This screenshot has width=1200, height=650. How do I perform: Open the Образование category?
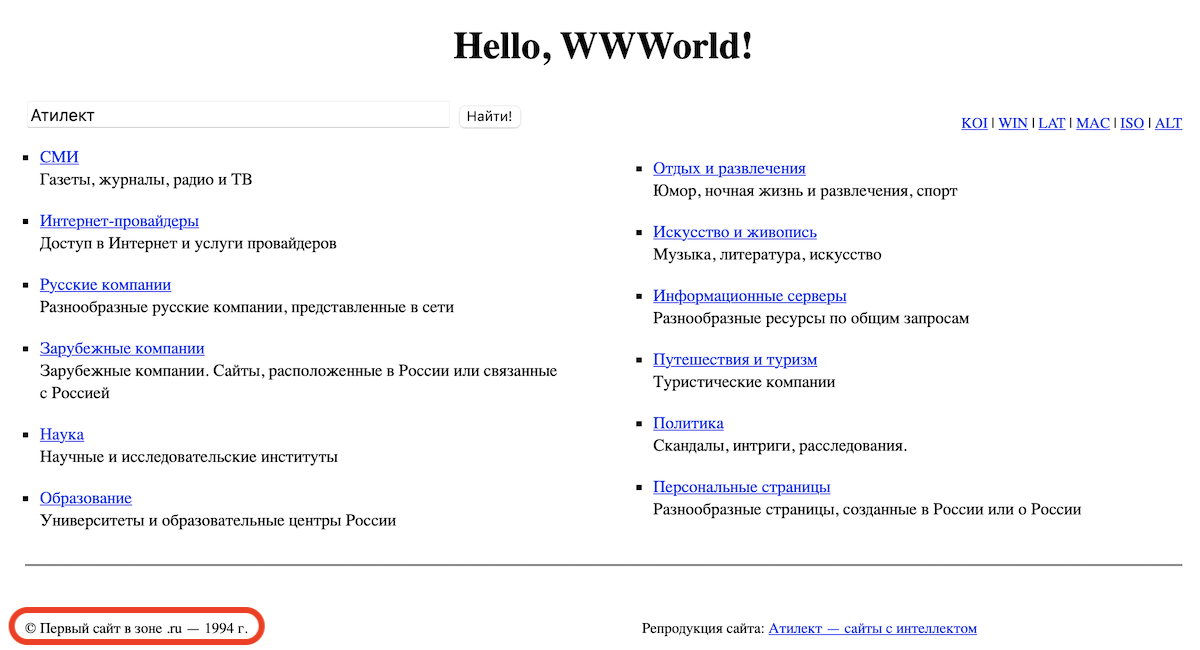[x=86, y=498]
